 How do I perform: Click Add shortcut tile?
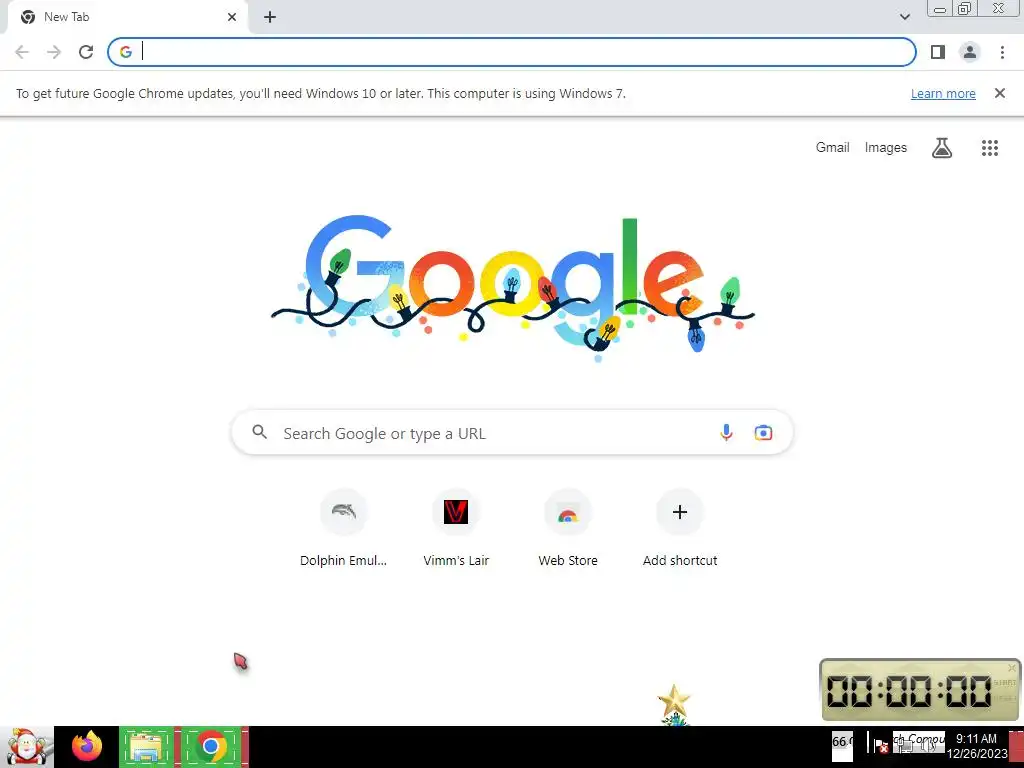(x=680, y=528)
